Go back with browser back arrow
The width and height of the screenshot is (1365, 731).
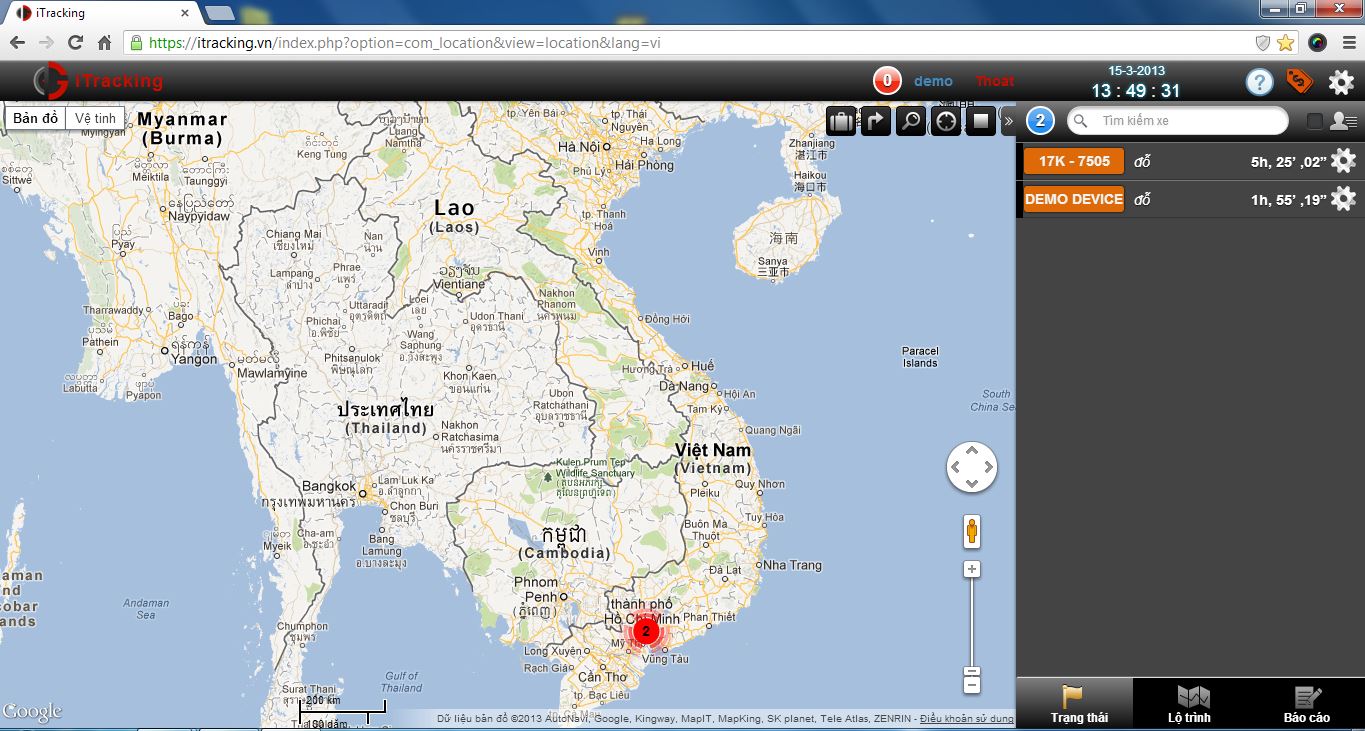tap(17, 43)
